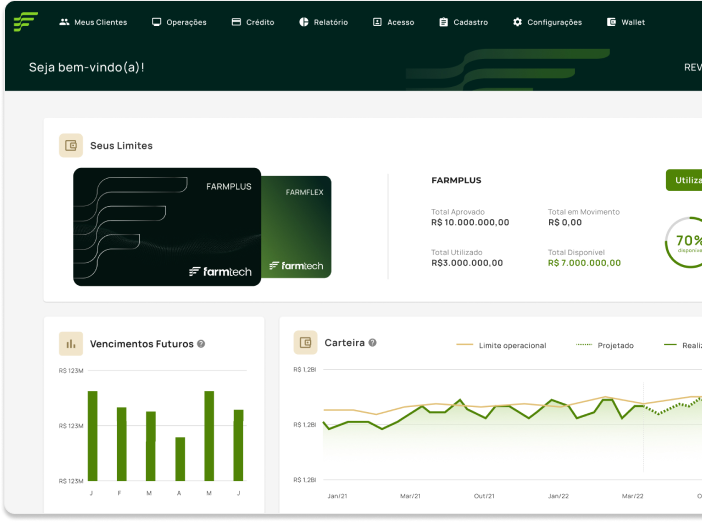702x522 pixels.
Task: Click the Carteira wallet icon
Action: 305,343
